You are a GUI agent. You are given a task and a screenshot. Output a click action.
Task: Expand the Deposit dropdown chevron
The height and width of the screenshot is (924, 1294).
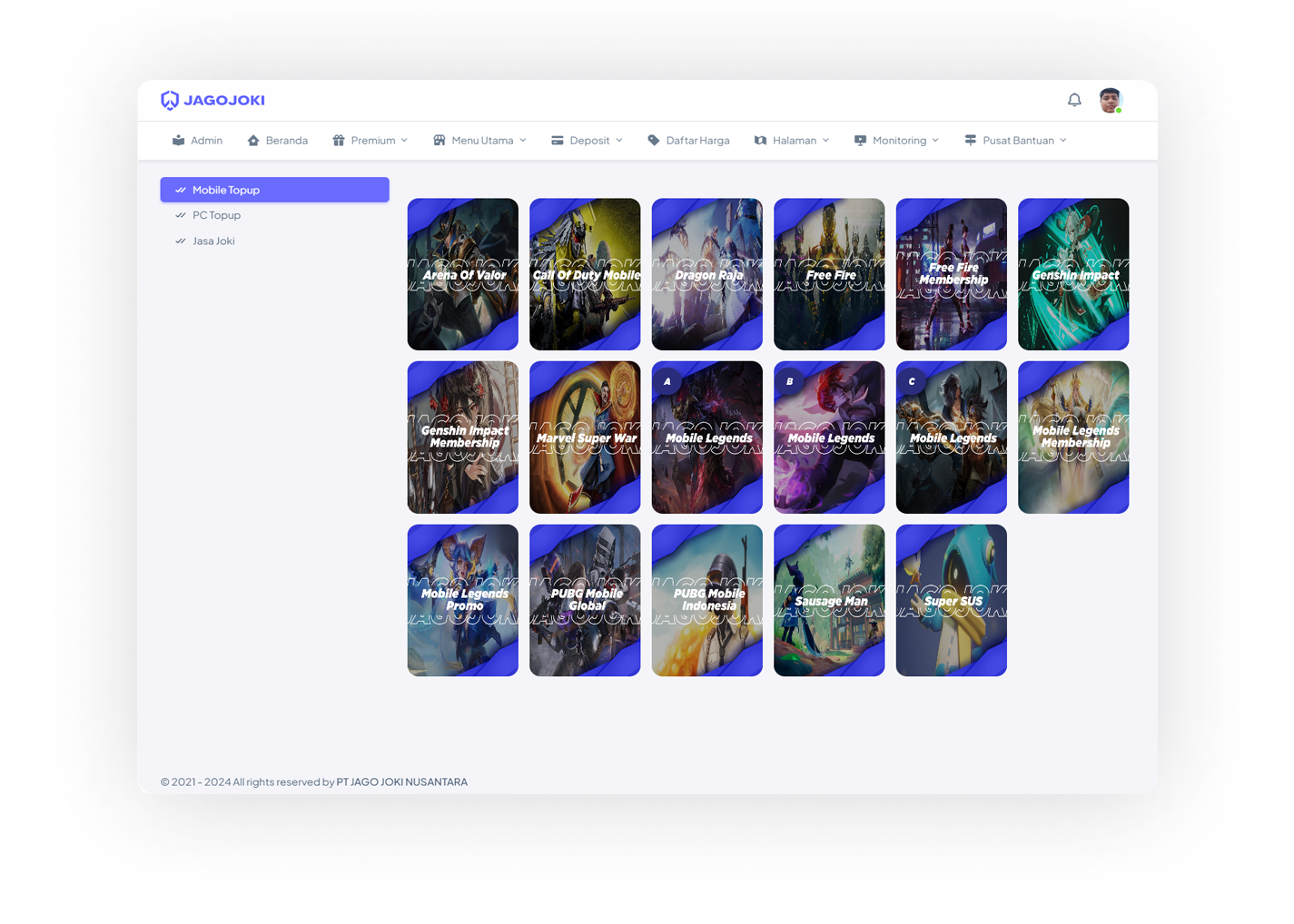click(x=619, y=141)
